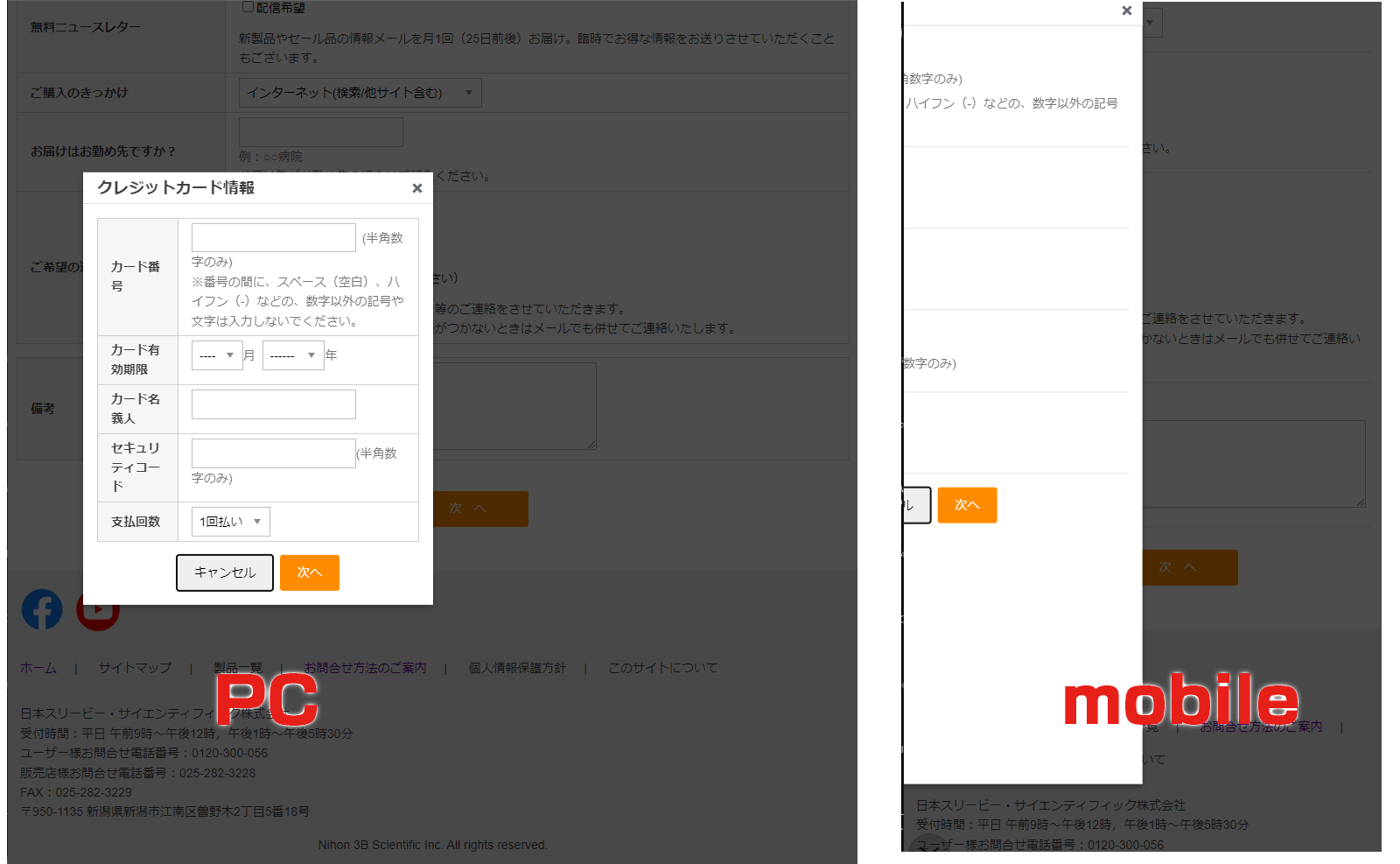The height and width of the screenshot is (864, 1400).
Task: Open the ホーム footer link
Action: click(x=38, y=668)
